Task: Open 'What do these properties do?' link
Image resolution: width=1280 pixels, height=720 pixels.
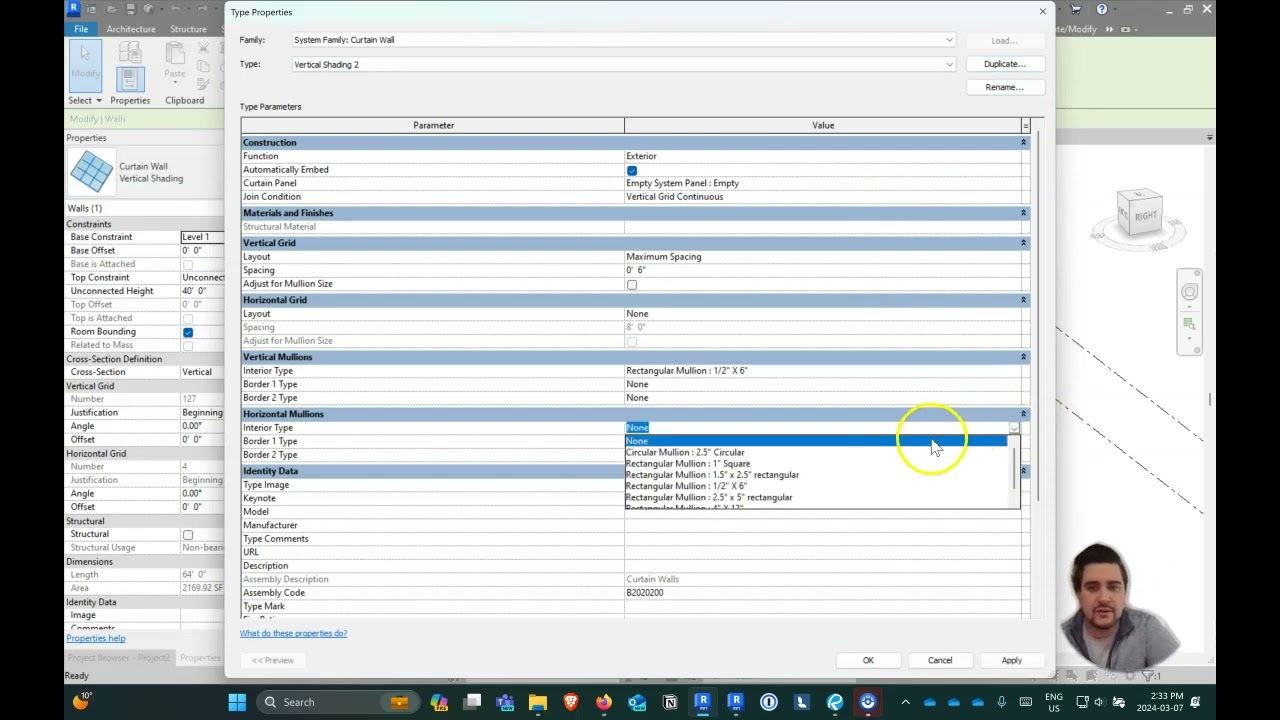Action: pos(293,633)
